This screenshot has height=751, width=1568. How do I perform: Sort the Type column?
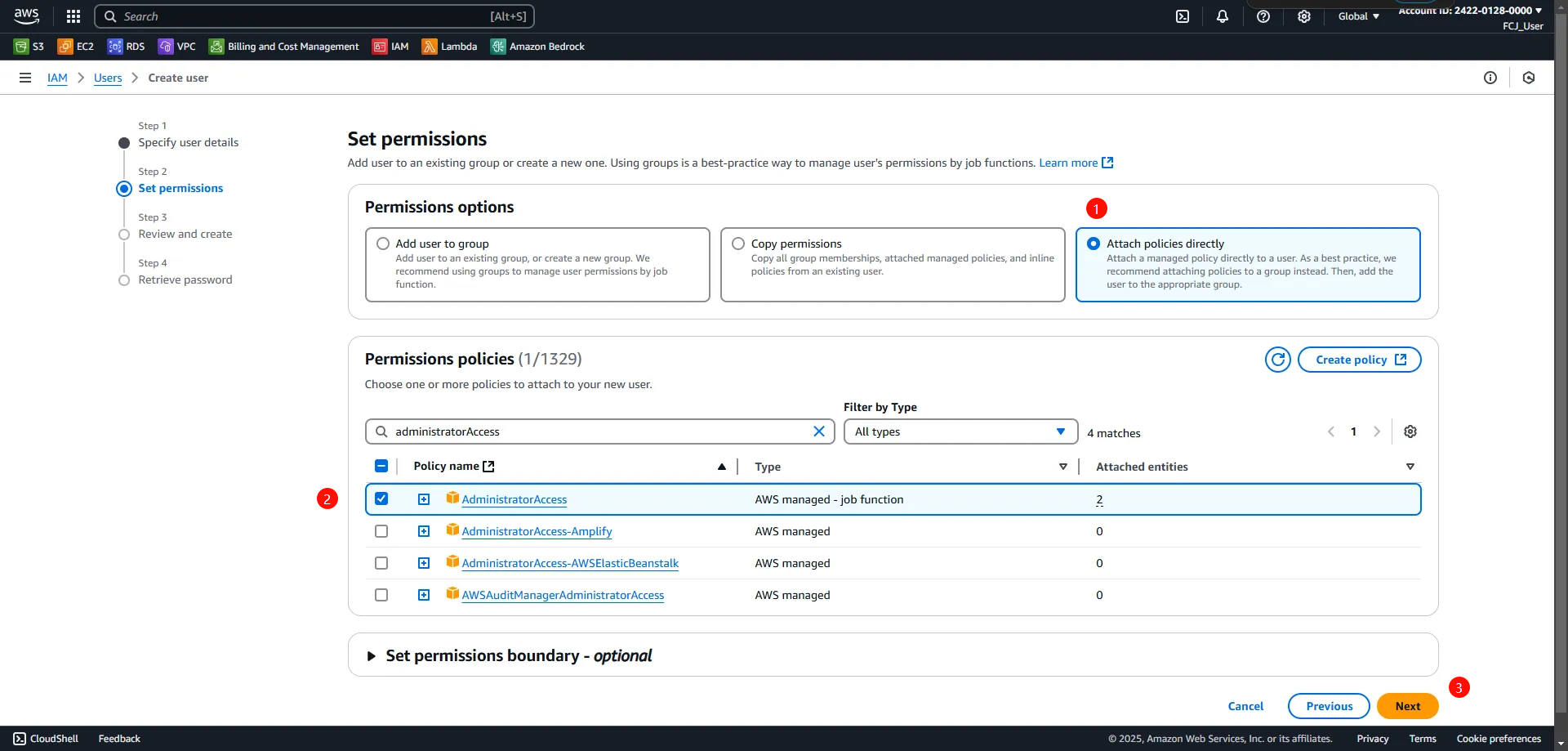(x=1063, y=467)
